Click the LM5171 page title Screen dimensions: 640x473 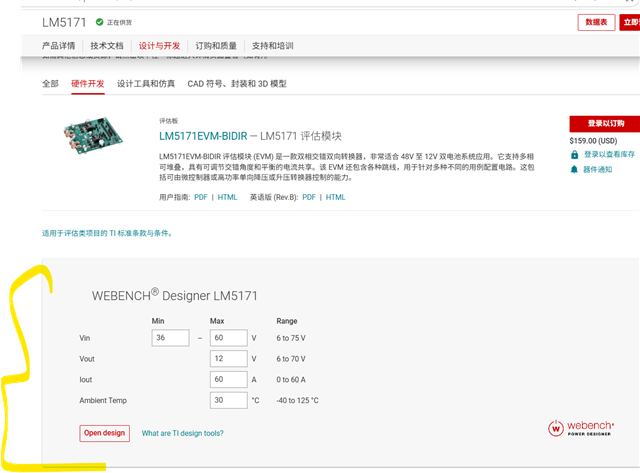[x=64, y=22]
